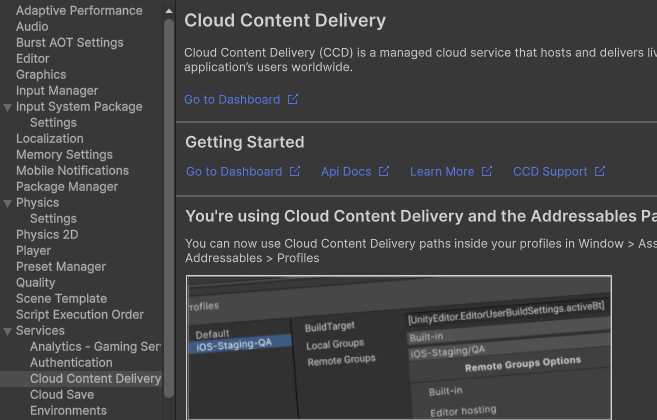Open the top Go to Dashboard link
Image resolution: width=657 pixels, height=420 pixels.
(x=232, y=100)
